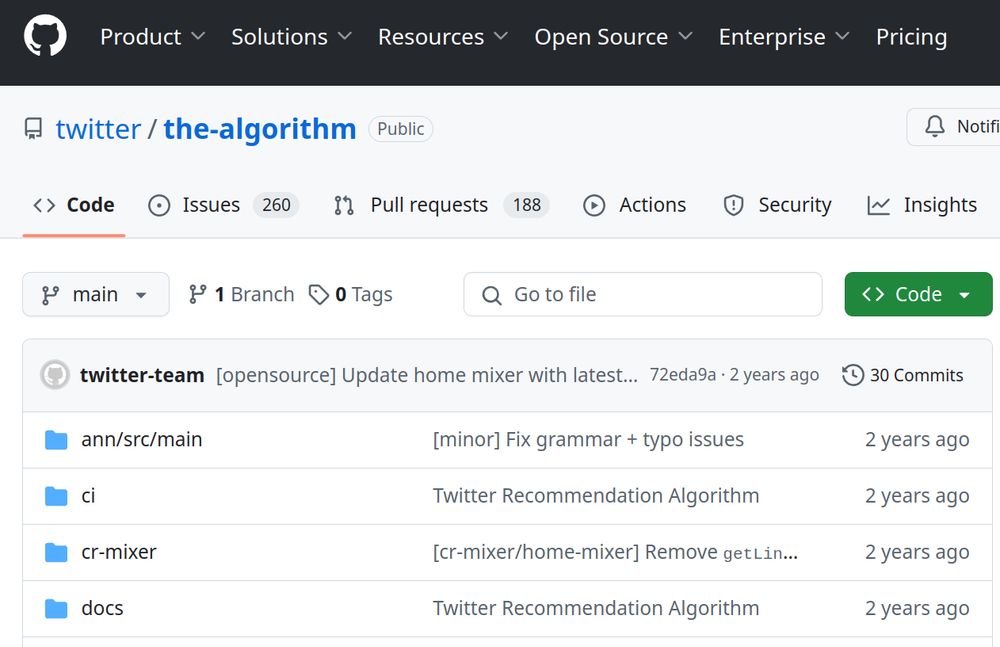Screen dimensions: 1000x647
Task: Click the pull request icon
Action: tap(344, 205)
